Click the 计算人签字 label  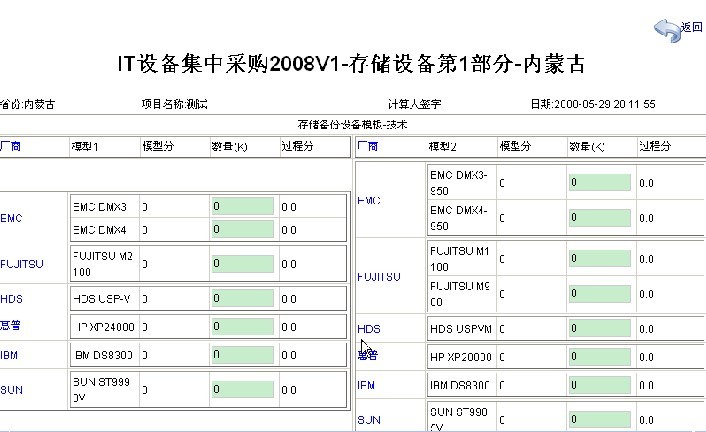[415, 105]
